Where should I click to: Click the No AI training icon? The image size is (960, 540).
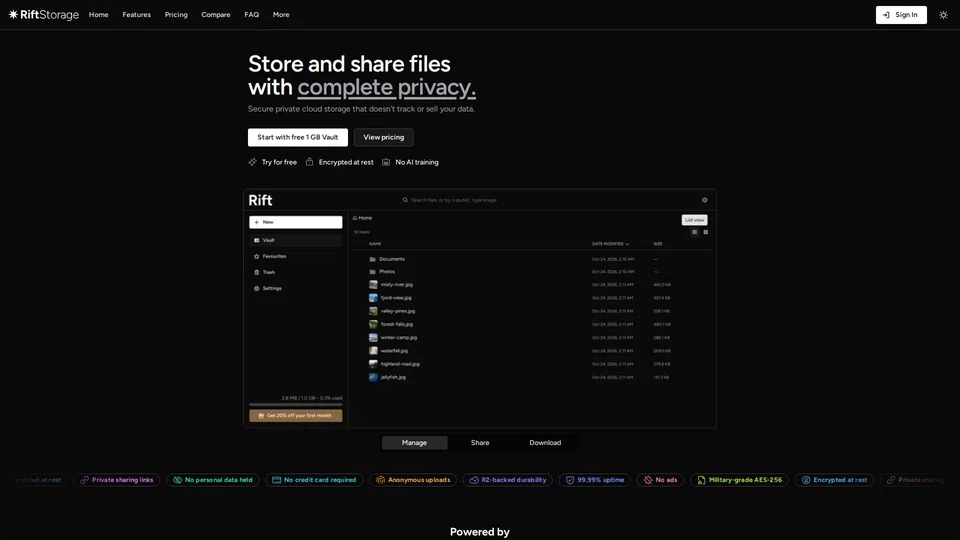pyautogui.click(x=386, y=162)
